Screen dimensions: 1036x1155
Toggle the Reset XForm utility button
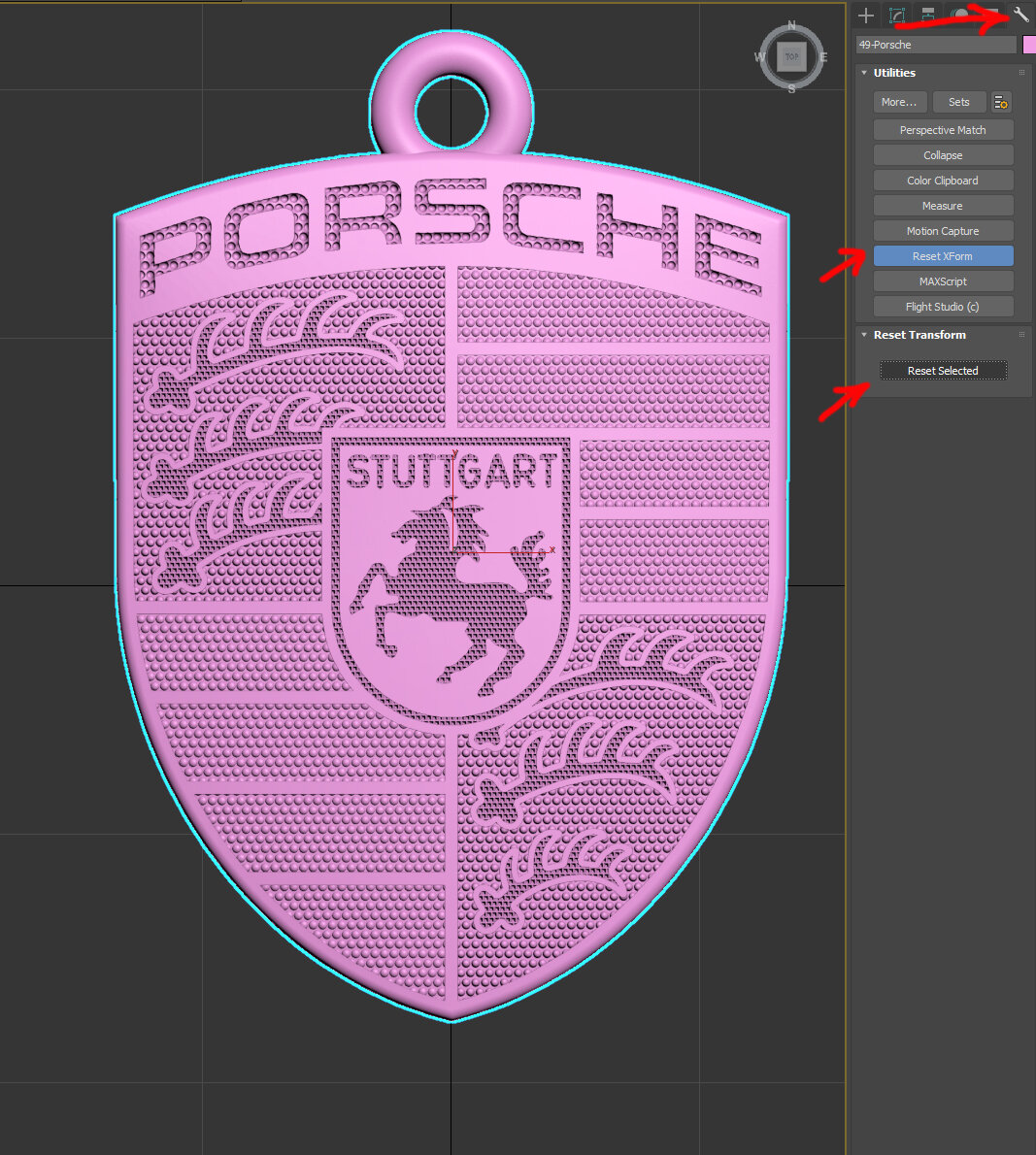(943, 255)
